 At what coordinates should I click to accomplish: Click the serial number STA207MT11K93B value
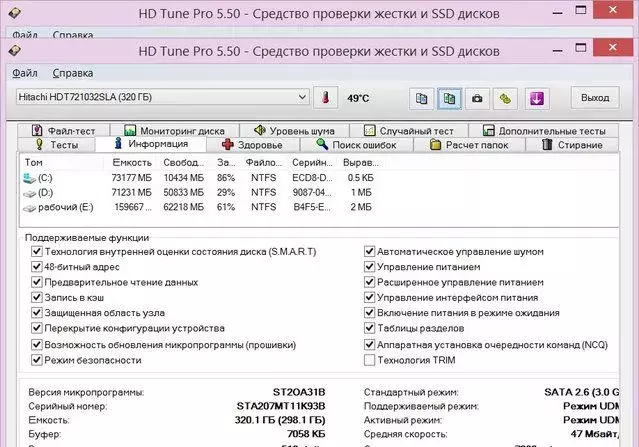click(x=281, y=406)
